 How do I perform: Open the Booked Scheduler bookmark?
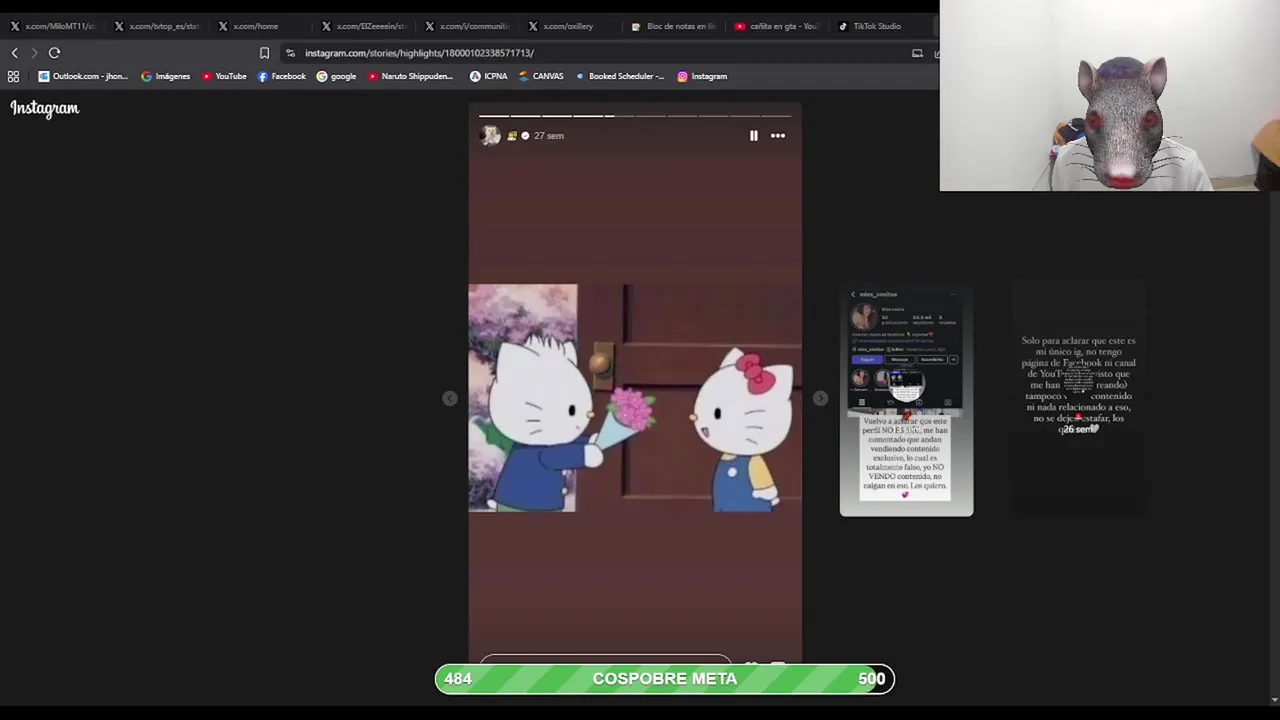[619, 76]
